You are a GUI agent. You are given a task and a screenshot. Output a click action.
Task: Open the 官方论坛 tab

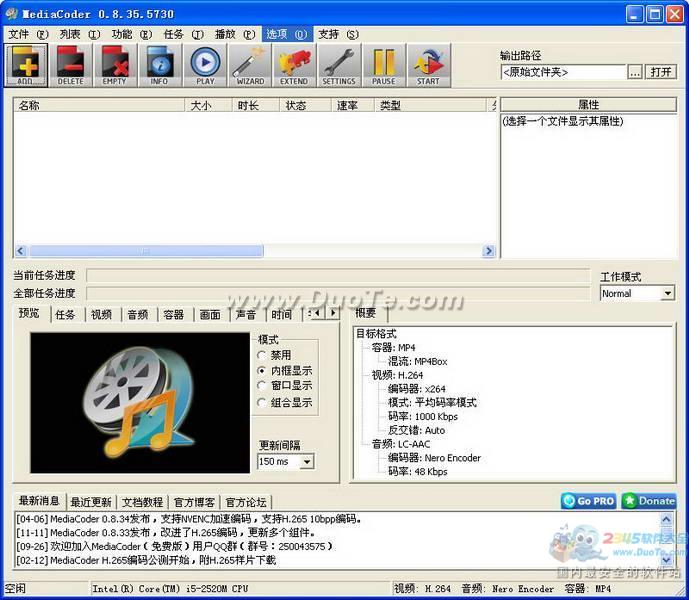[246, 502]
